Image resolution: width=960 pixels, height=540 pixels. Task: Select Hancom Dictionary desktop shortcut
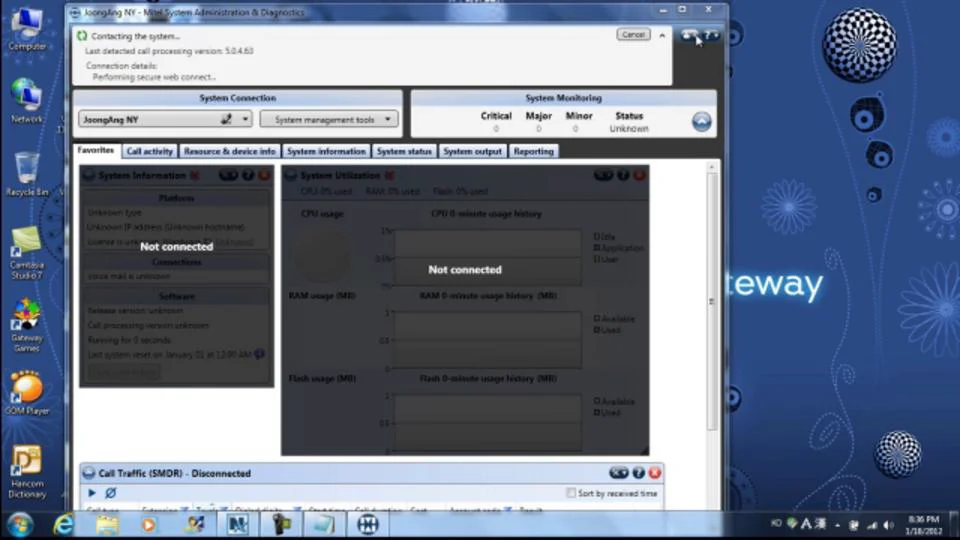26,471
